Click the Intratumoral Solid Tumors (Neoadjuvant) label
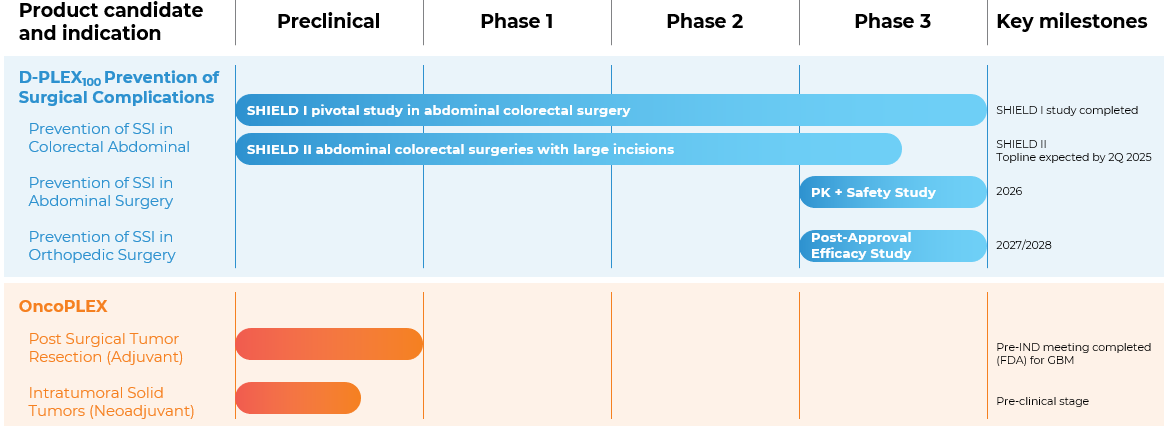This screenshot has height=431, width=1168. [x=112, y=401]
